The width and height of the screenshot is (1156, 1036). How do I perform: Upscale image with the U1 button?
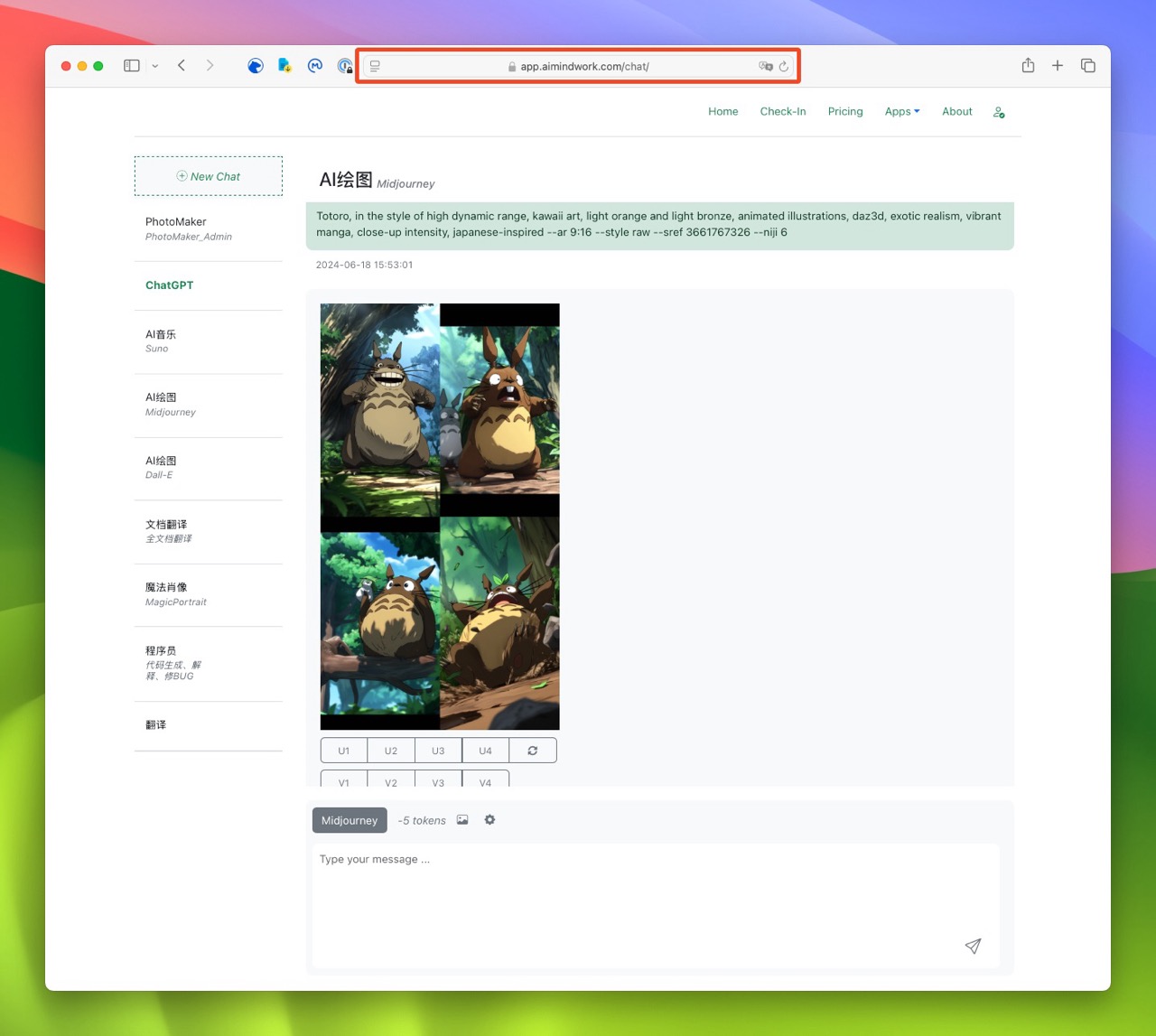tap(344, 751)
